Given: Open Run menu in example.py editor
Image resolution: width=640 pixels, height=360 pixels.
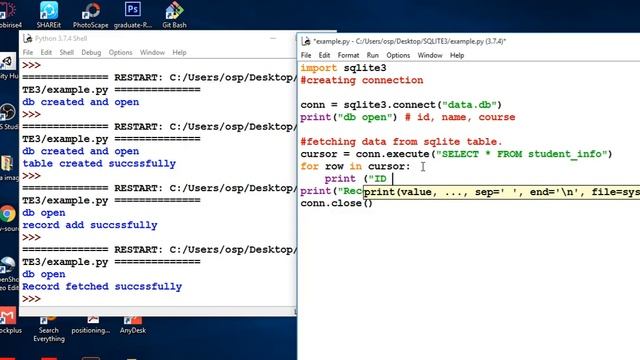Looking at the screenshot, I should tap(372, 55).
